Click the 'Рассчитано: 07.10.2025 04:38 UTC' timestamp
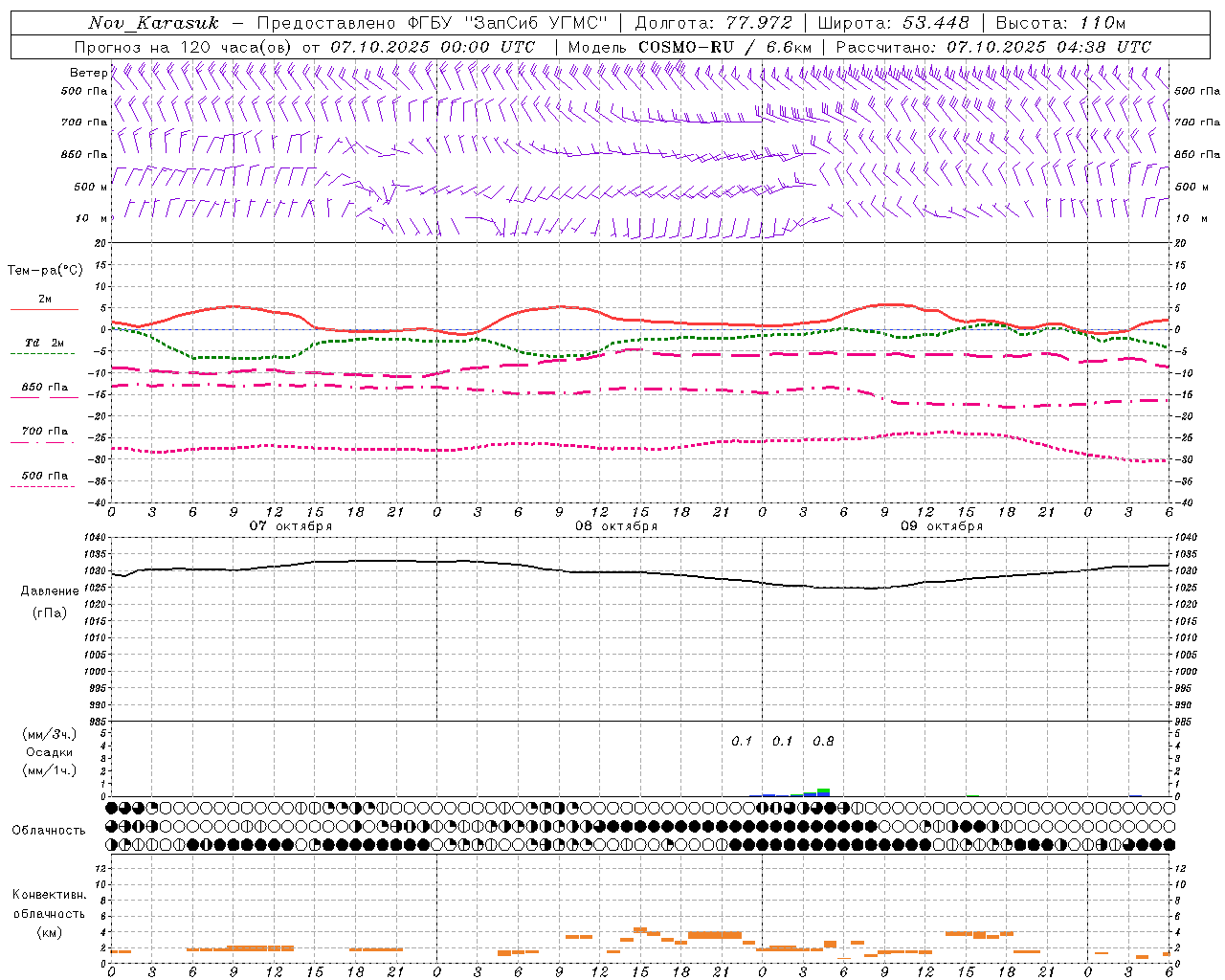The width and height of the screenshot is (1225, 980). tap(993, 47)
